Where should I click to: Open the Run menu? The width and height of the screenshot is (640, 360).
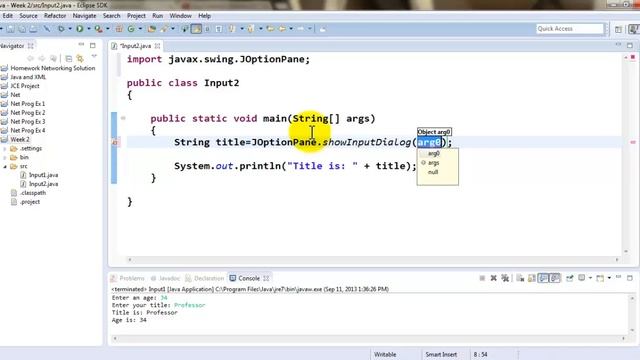tap(158, 16)
